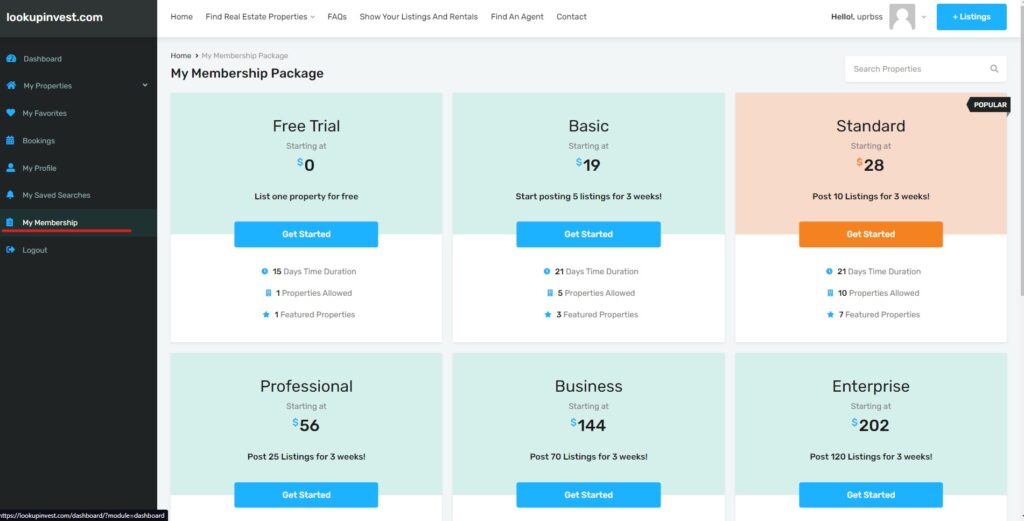Click the Logout exit icon

pyautogui.click(x=10, y=250)
